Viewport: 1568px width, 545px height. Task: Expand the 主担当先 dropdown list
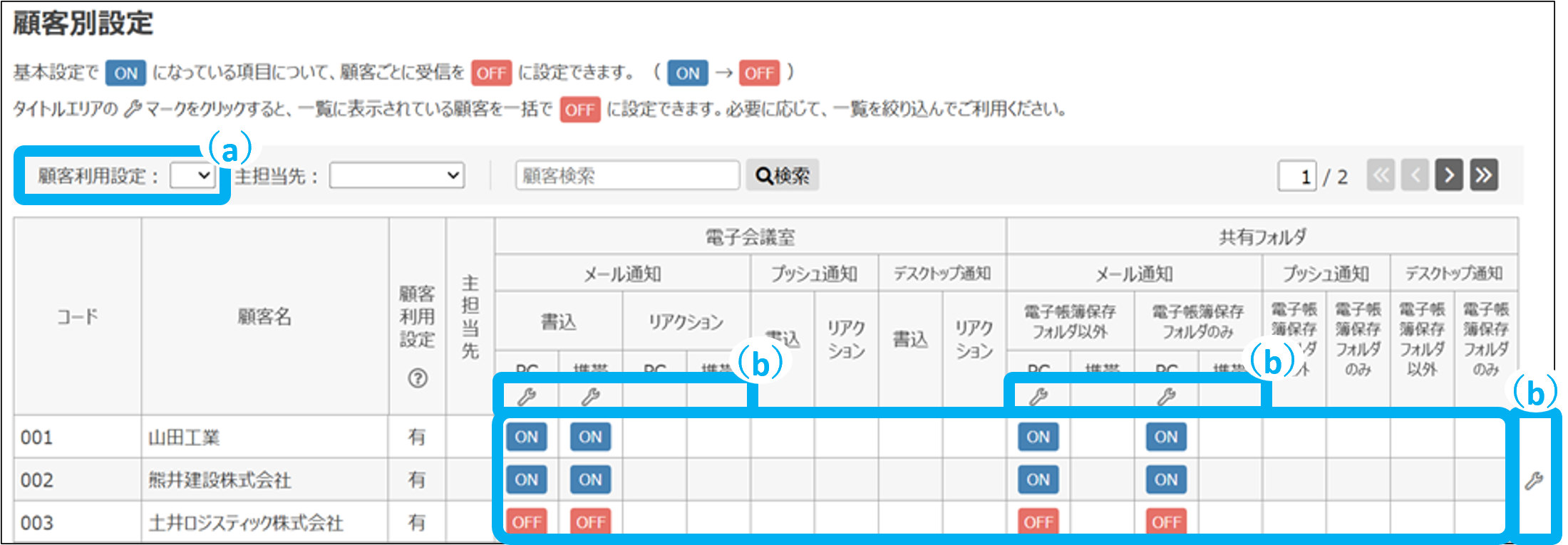(397, 176)
